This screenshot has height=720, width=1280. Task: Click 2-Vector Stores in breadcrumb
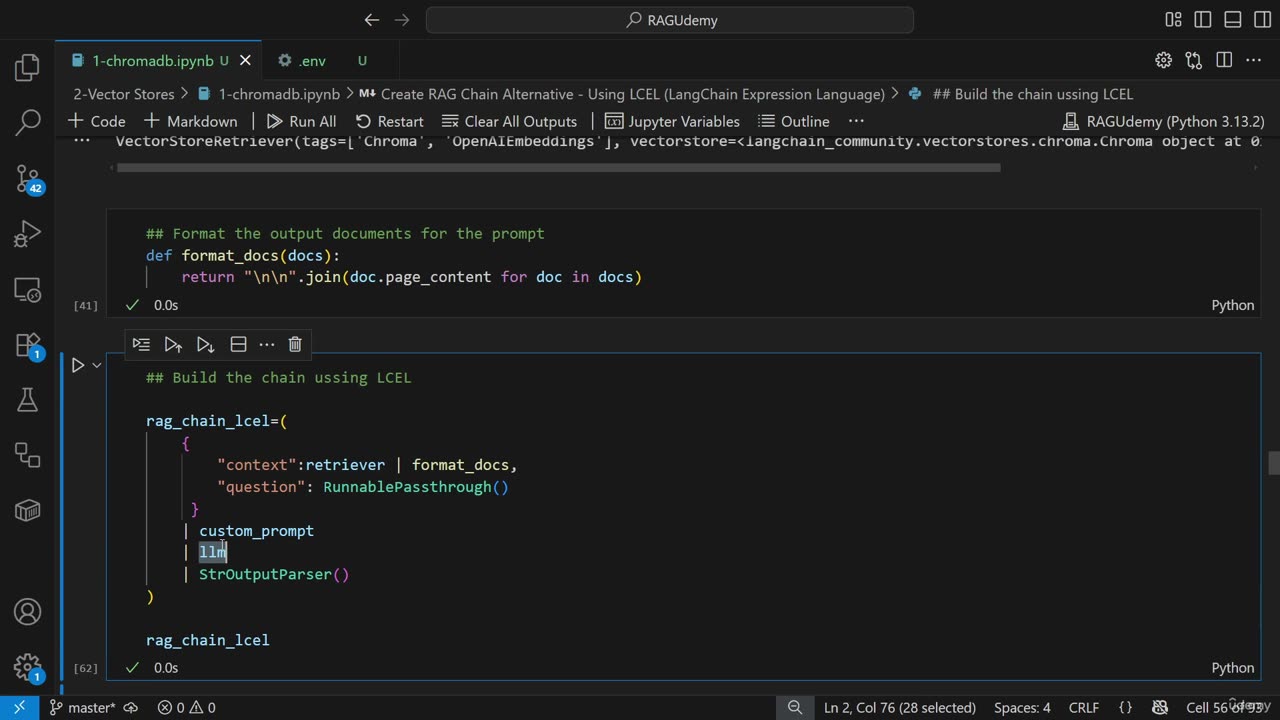[x=123, y=94]
